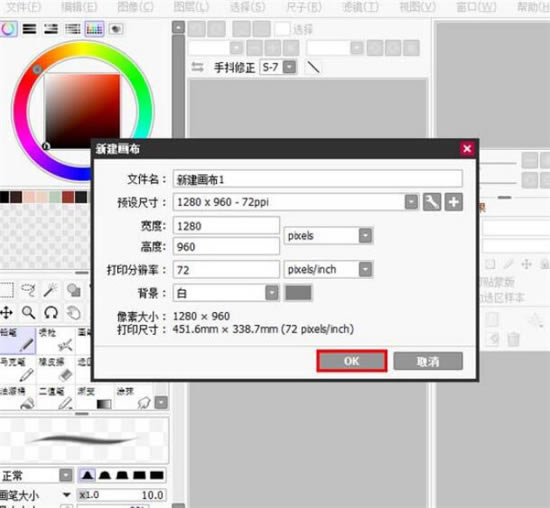Click the hue ring handle on color wheel
Viewport: 550px width, 508px height.
click(x=37, y=69)
